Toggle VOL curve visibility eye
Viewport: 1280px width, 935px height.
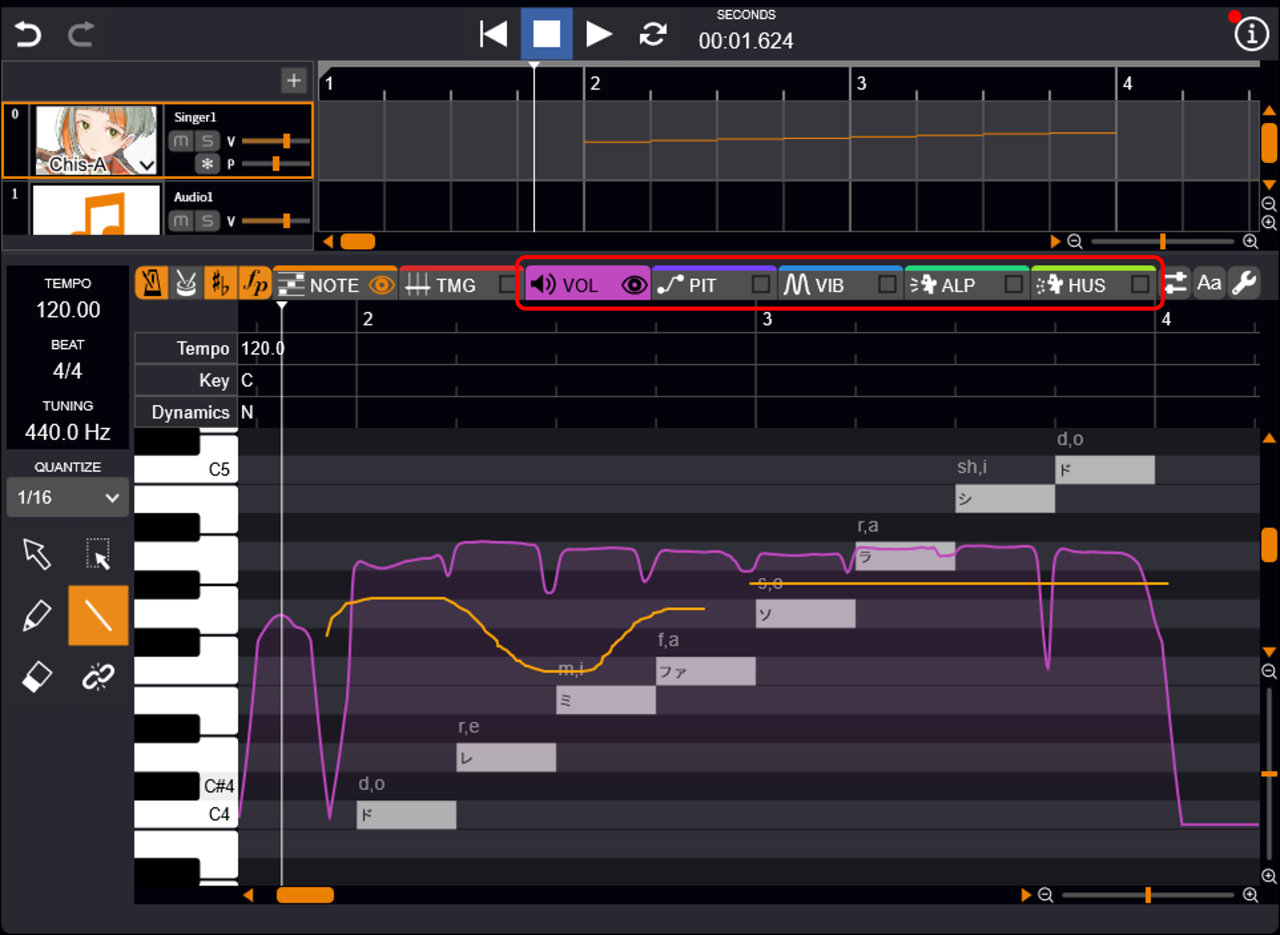point(634,285)
